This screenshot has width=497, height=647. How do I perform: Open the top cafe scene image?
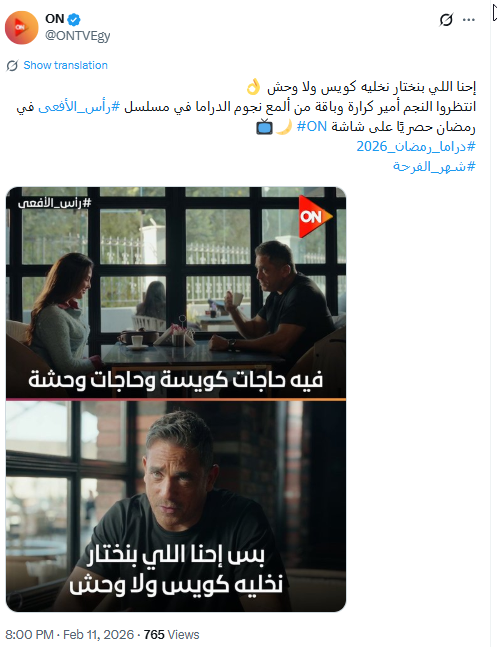(176, 293)
